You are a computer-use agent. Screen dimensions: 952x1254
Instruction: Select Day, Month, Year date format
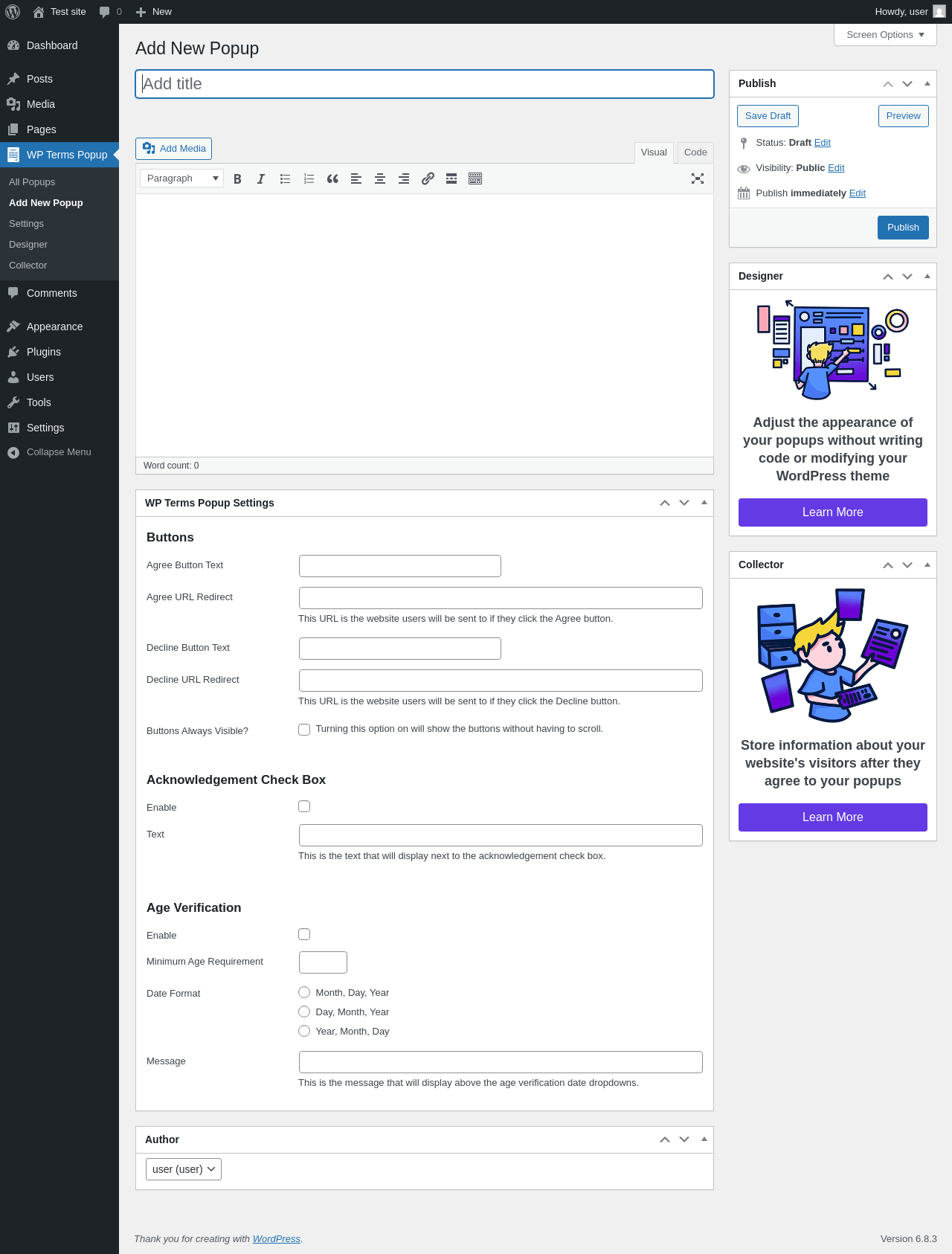(x=304, y=1012)
